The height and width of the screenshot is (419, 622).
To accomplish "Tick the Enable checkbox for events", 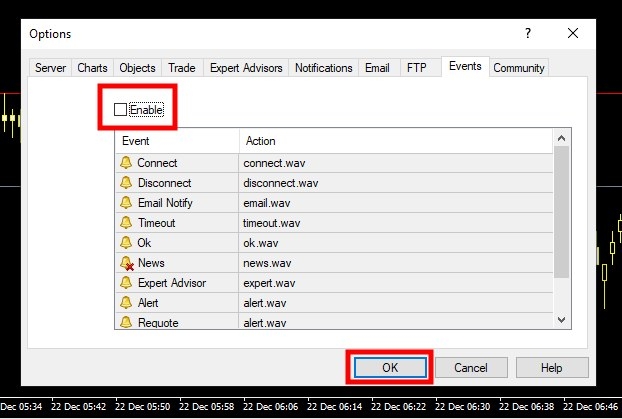I will [121, 110].
